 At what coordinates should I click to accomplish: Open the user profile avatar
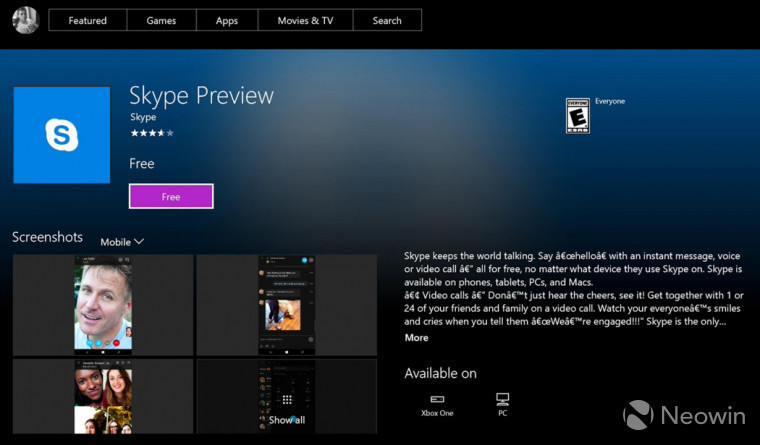point(26,20)
